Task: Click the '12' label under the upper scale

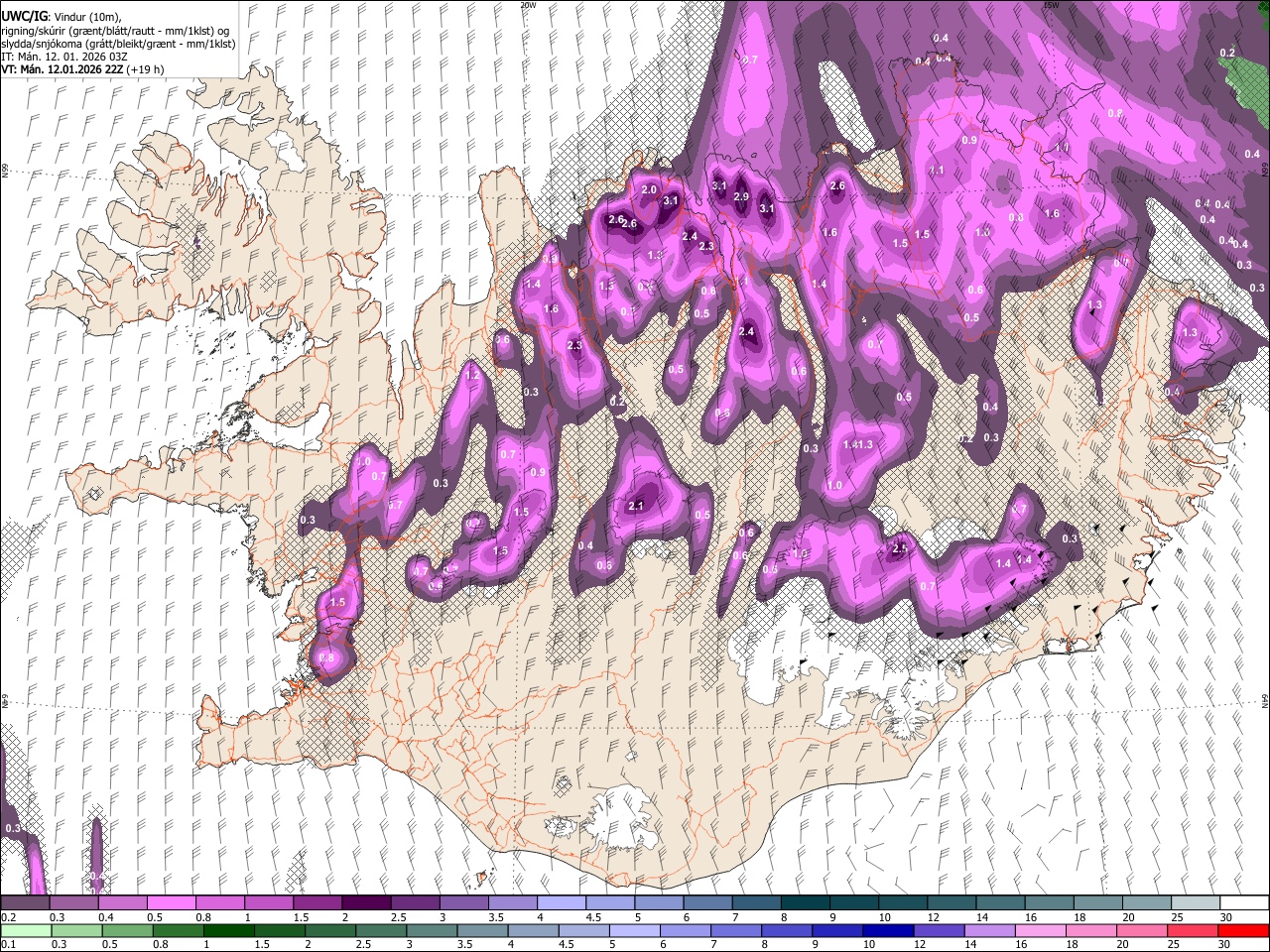Action: (933, 917)
